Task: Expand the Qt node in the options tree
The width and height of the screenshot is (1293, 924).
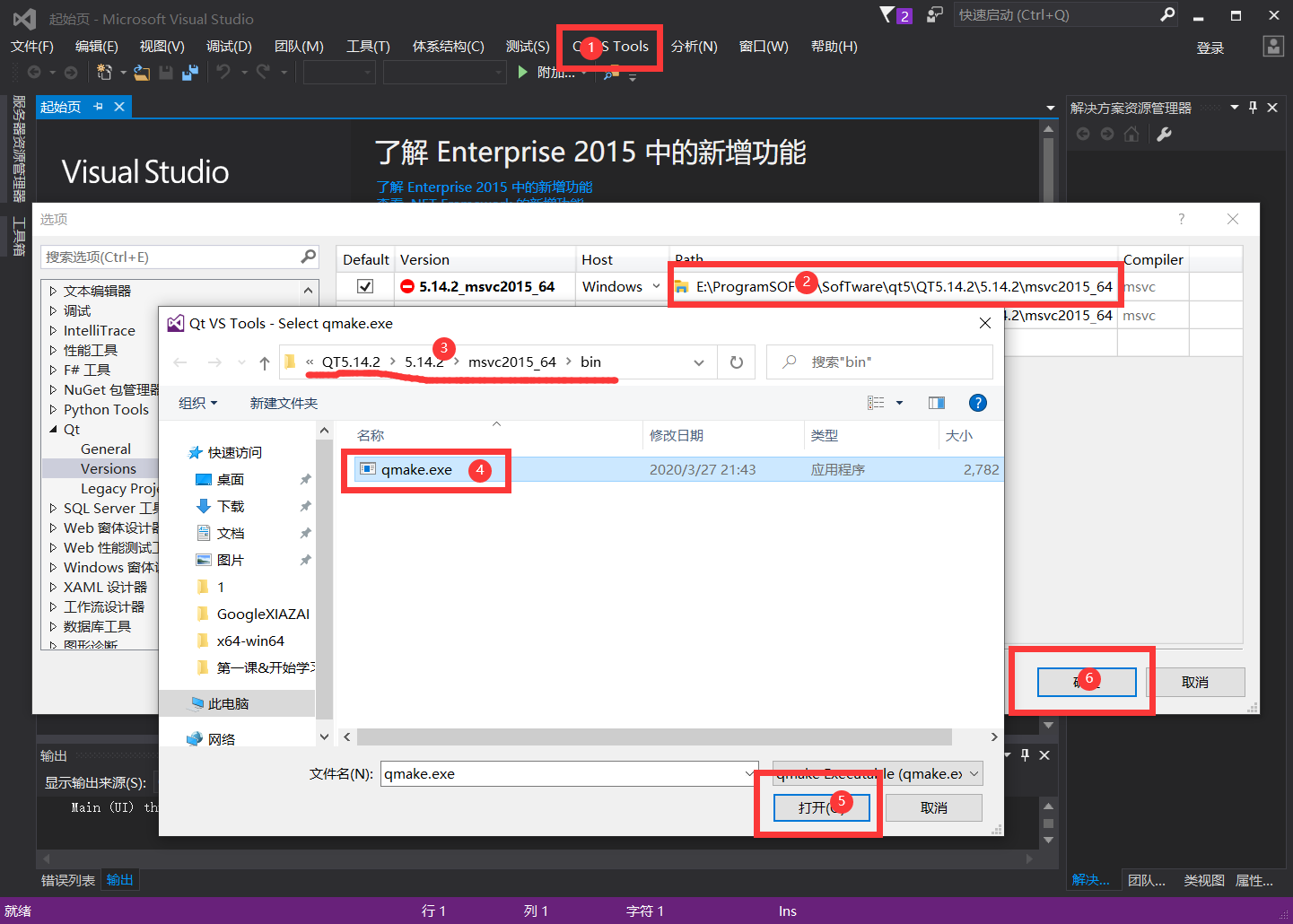Action: point(53,429)
